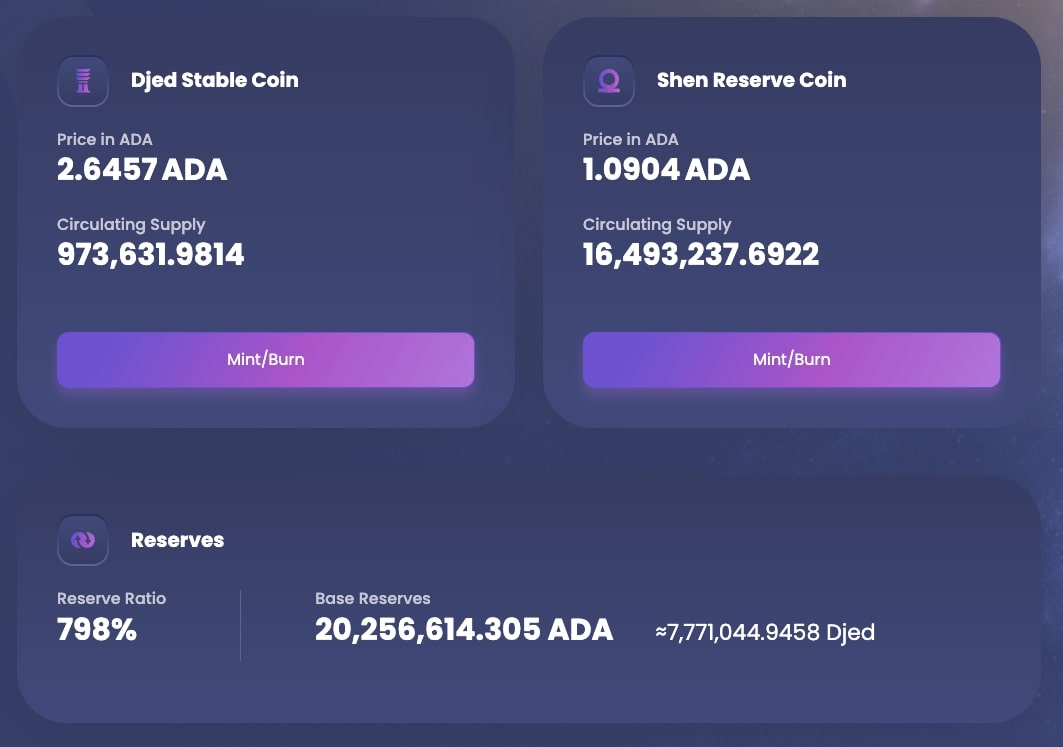Click the Shen price 1.0904 ADA
Viewport: 1063px width, 747px height.
[x=666, y=170]
